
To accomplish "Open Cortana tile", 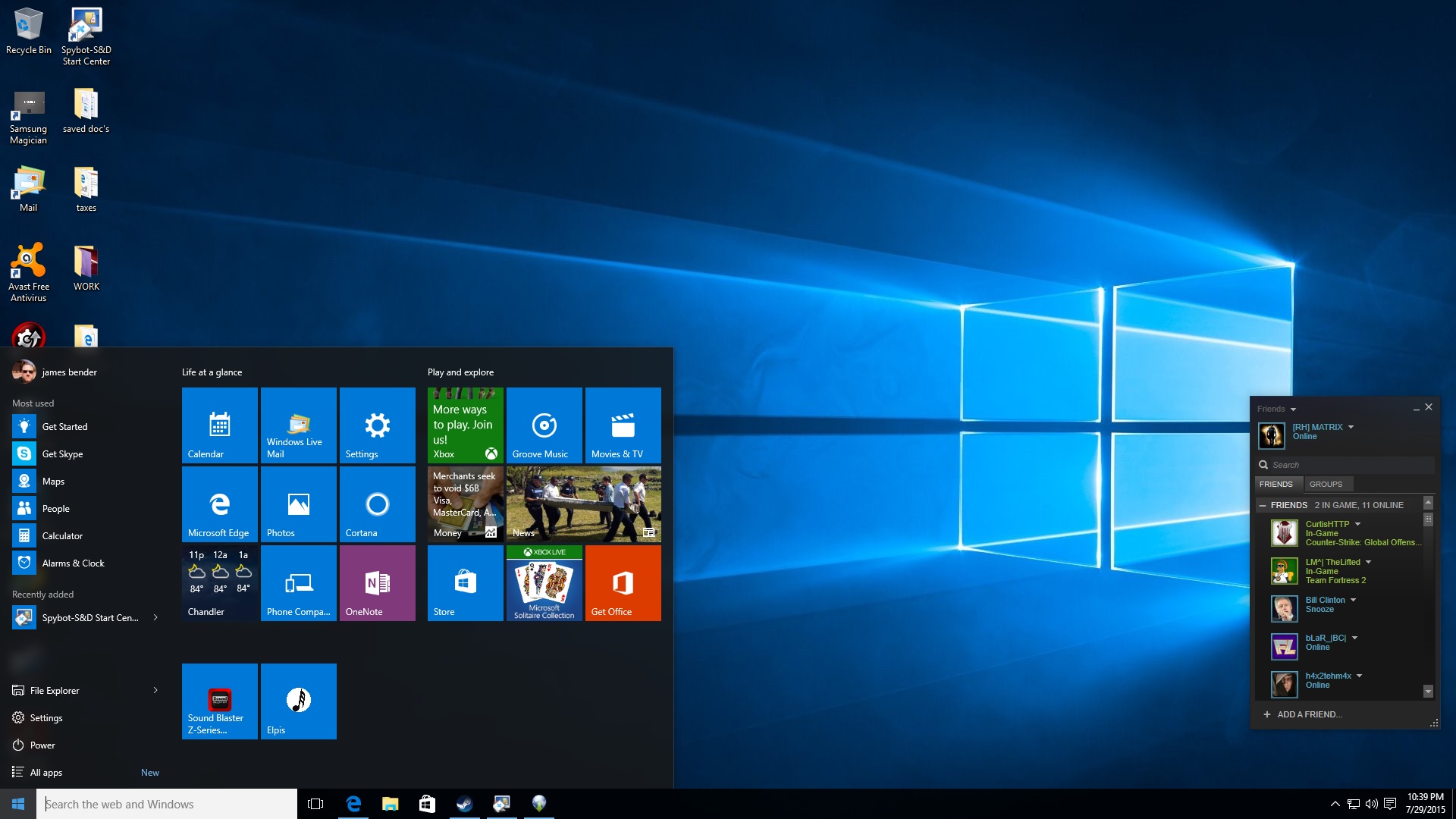I will [377, 504].
